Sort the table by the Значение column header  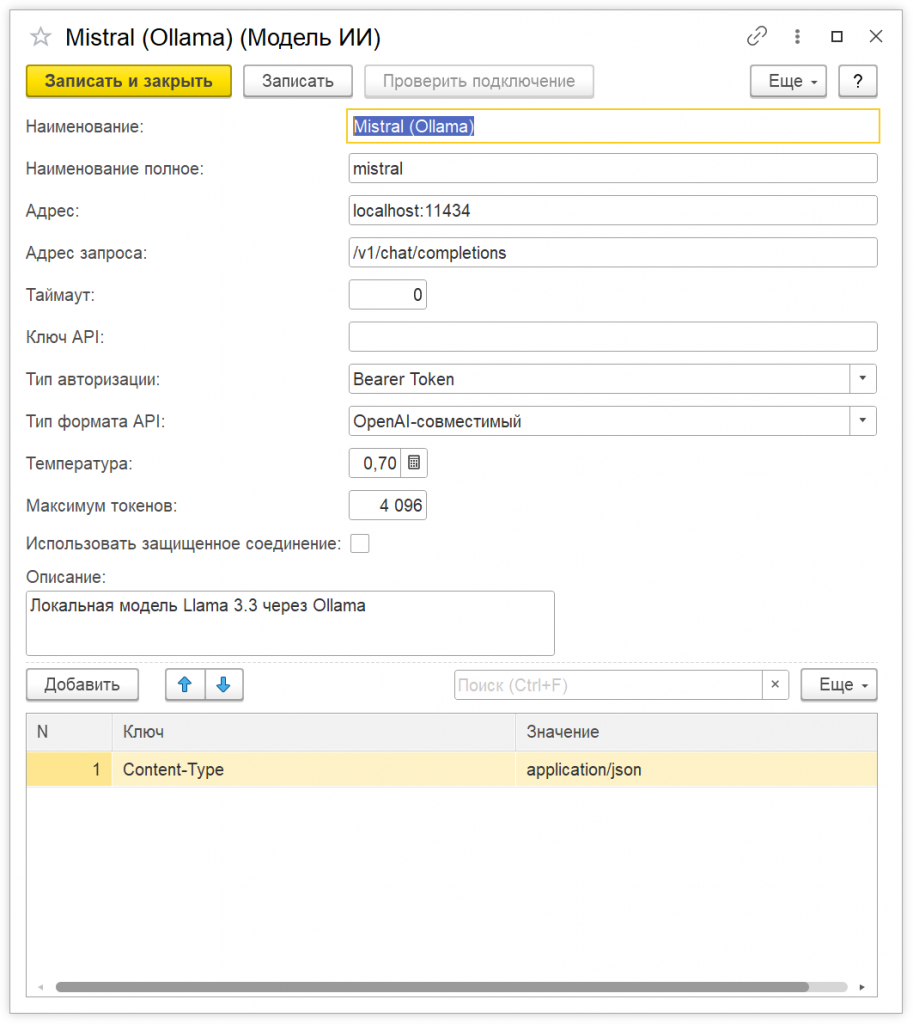695,732
